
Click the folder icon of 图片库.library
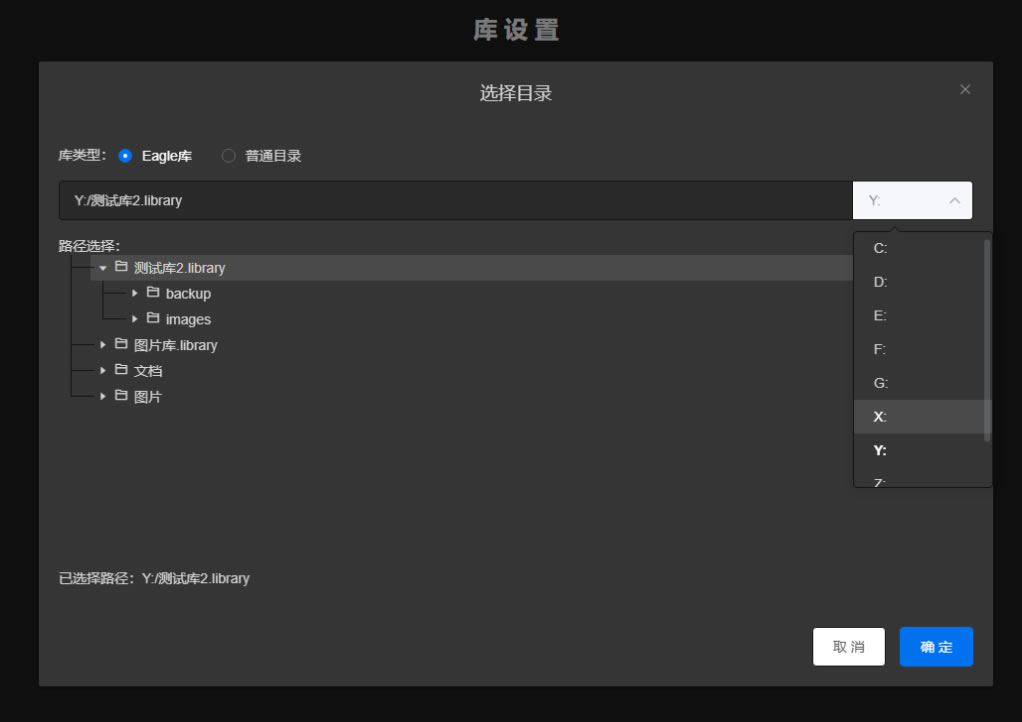point(121,343)
